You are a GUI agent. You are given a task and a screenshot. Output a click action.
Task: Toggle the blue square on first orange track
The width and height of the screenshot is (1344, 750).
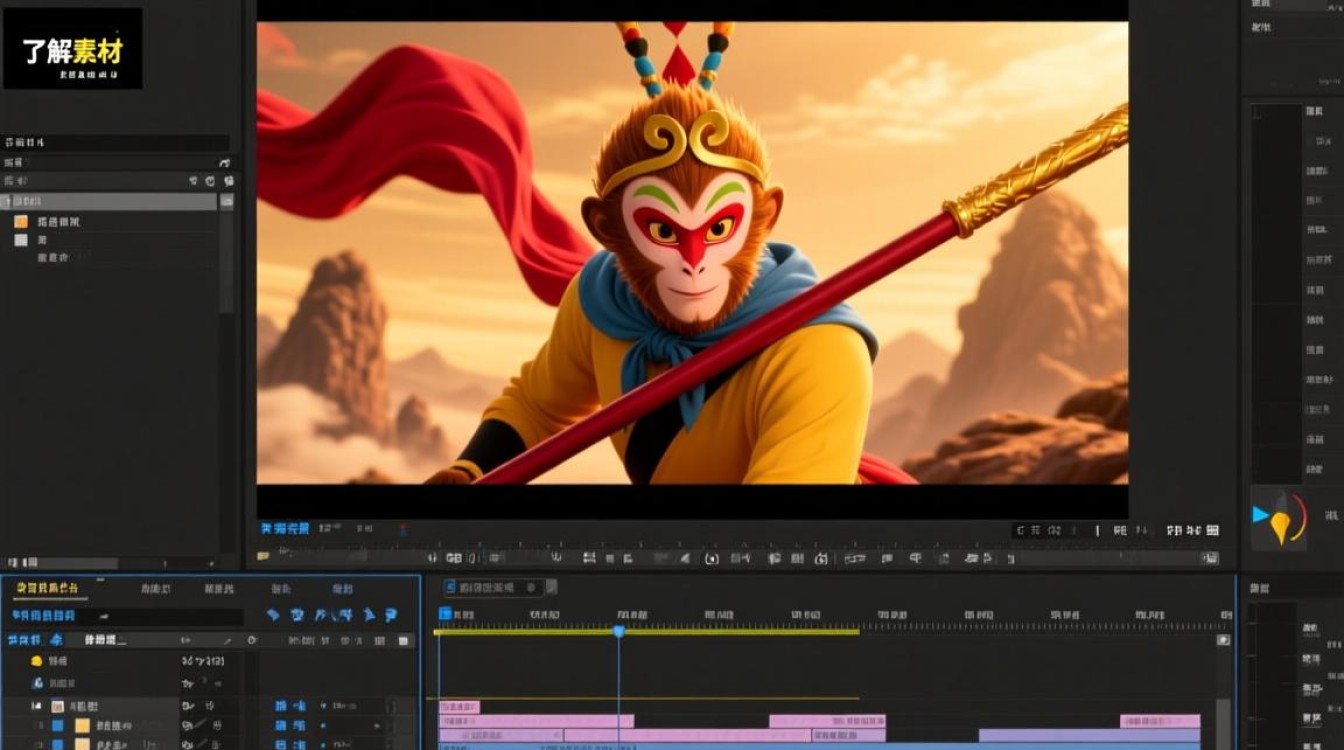57,725
